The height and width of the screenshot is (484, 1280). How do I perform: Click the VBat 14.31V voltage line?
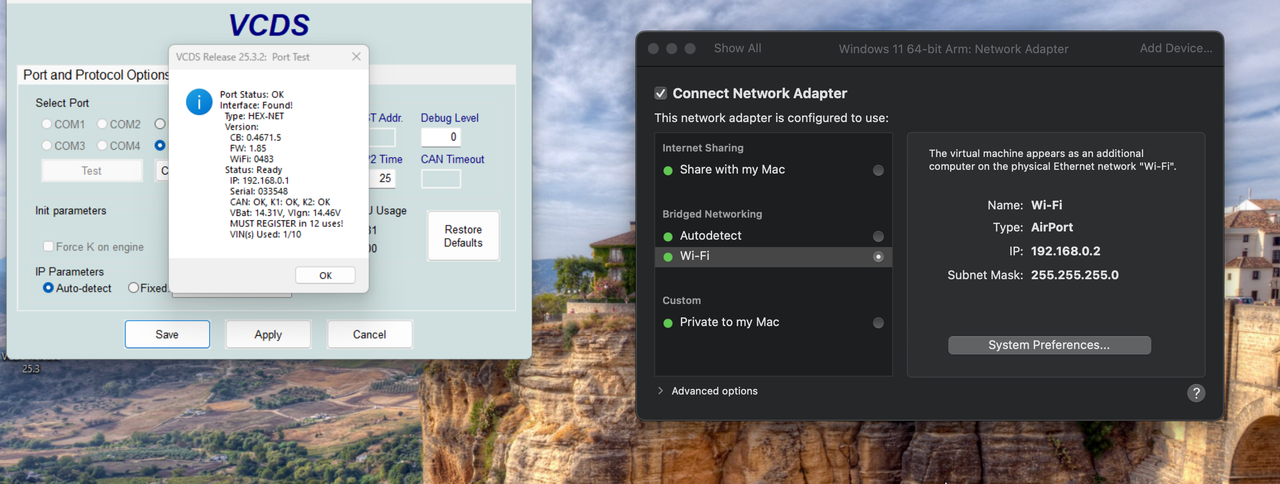(285, 213)
